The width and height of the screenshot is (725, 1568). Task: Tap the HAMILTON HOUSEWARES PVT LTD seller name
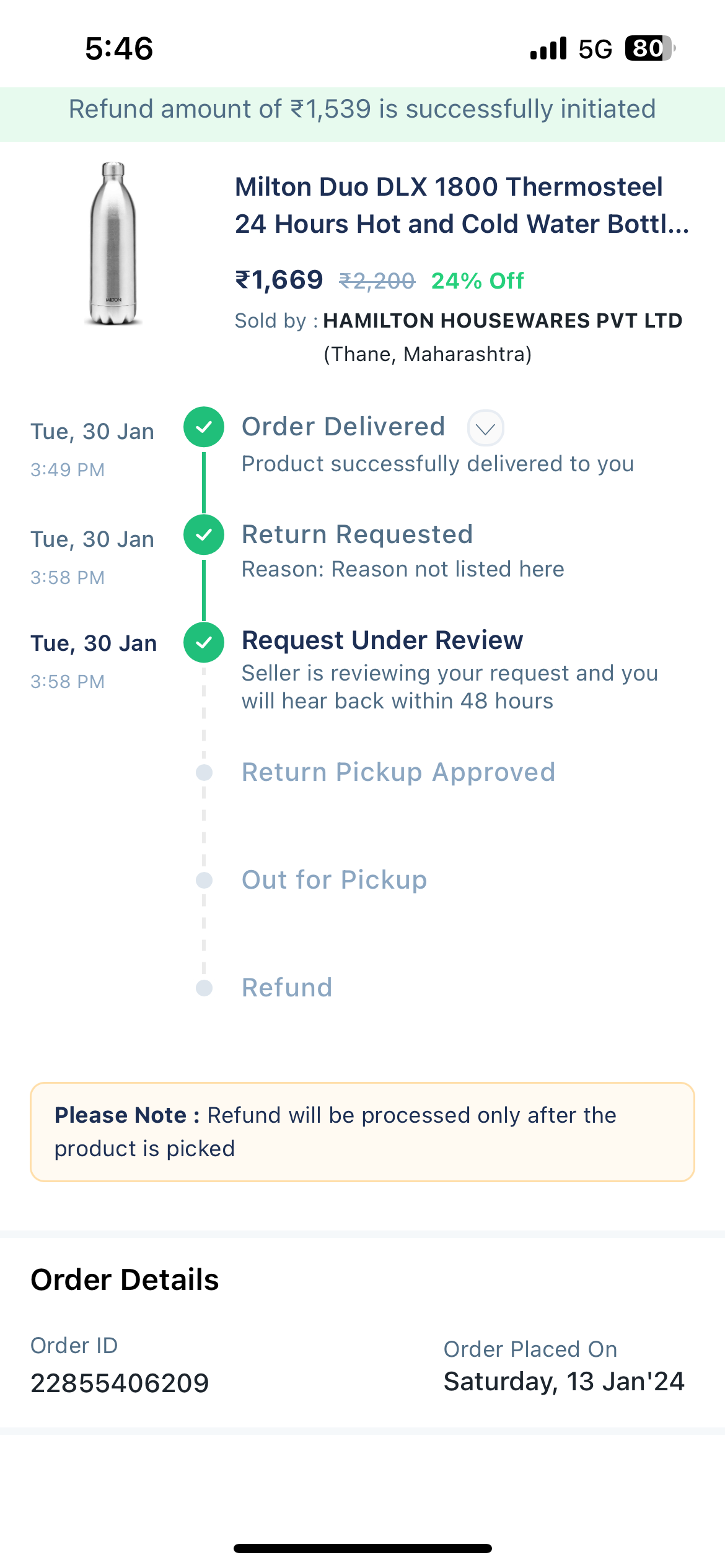pyautogui.click(x=502, y=321)
